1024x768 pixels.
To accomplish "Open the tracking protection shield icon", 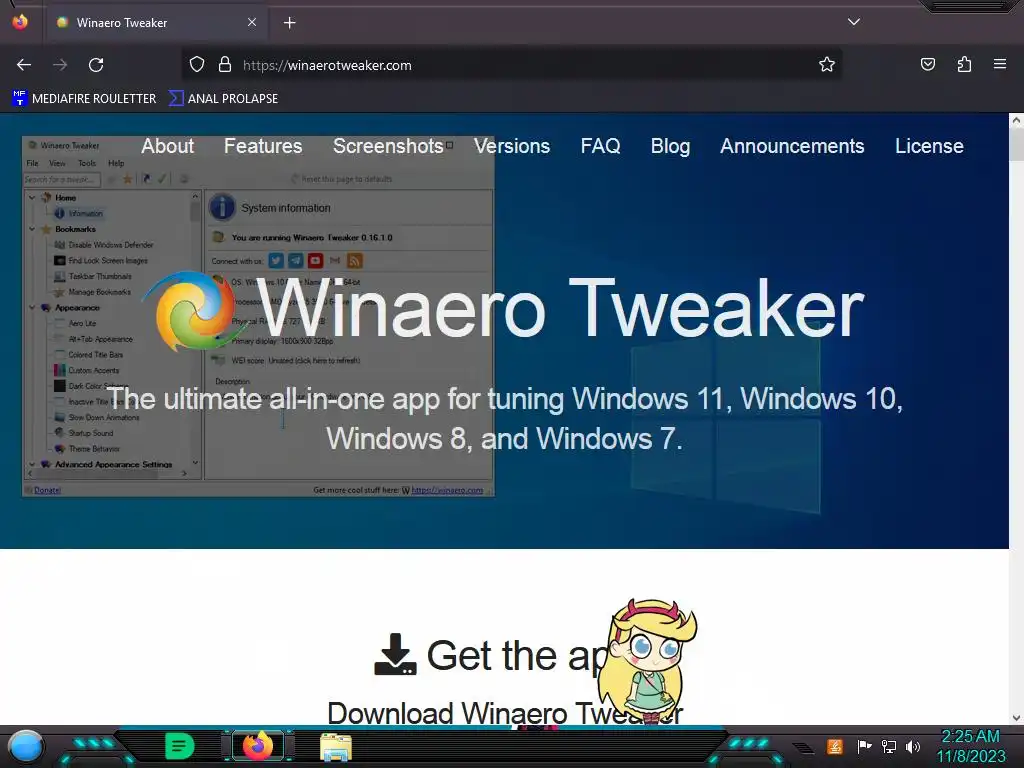I will point(197,65).
